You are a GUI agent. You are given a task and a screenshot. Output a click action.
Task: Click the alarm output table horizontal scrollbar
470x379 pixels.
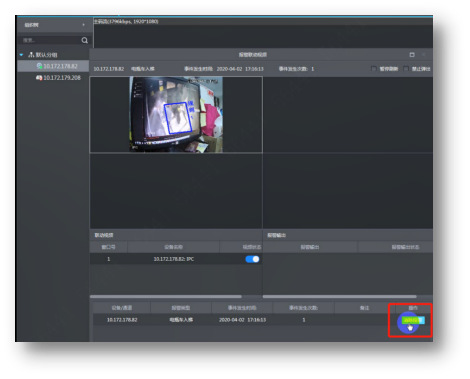pos(340,296)
